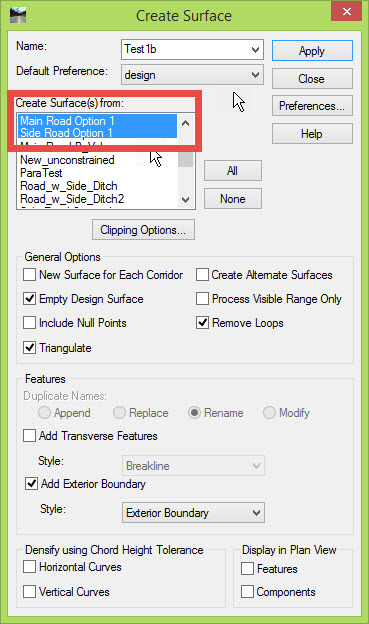Click the corridor list scrollbar thumb
Screen dimensions: 369x624
tap(185, 159)
